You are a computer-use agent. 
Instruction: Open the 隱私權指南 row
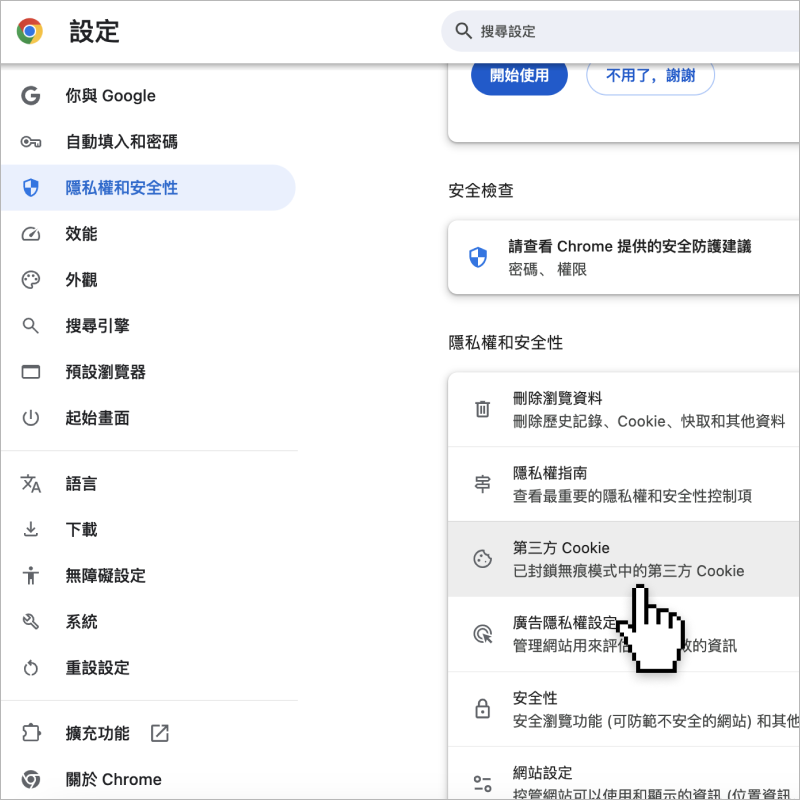click(623, 484)
